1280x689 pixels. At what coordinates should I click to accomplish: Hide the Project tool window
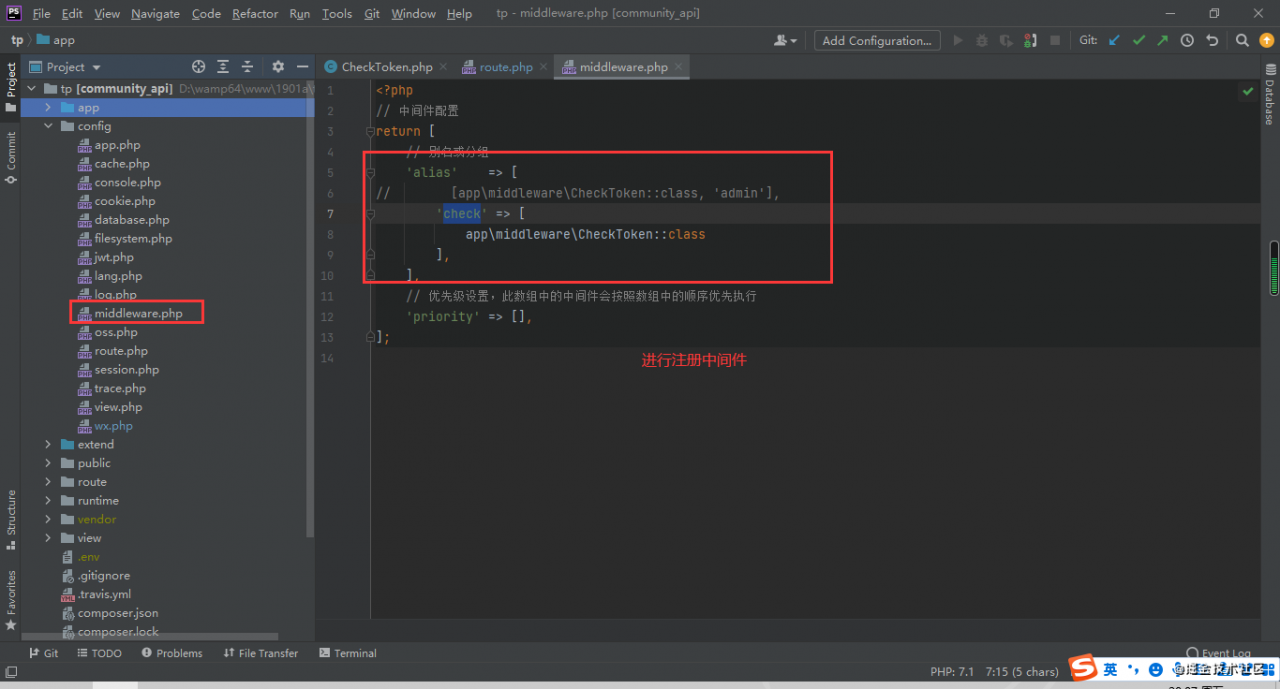[x=302, y=67]
